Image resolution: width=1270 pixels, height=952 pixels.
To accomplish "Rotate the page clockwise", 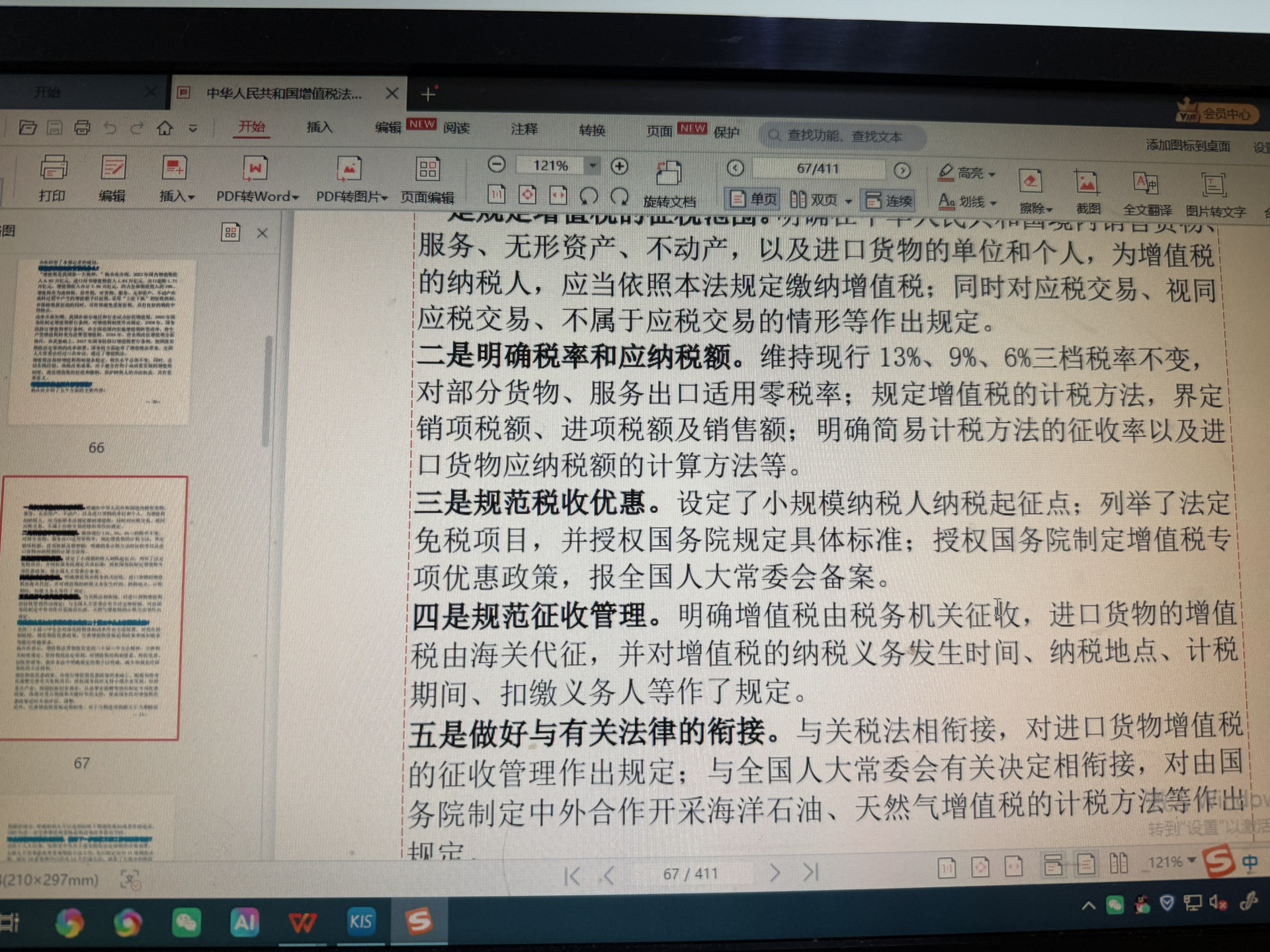I will coord(619,196).
